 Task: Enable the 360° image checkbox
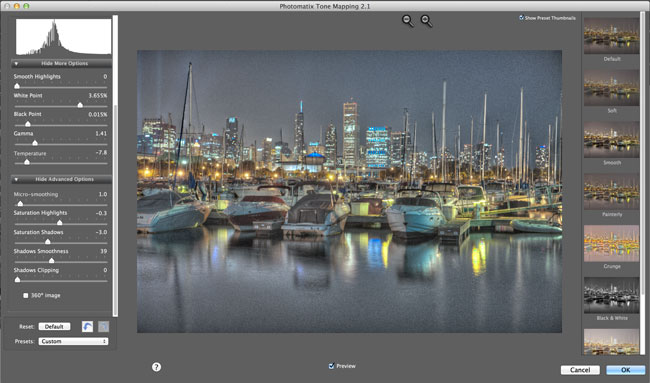pyautogui.click(x=26, y=296)
